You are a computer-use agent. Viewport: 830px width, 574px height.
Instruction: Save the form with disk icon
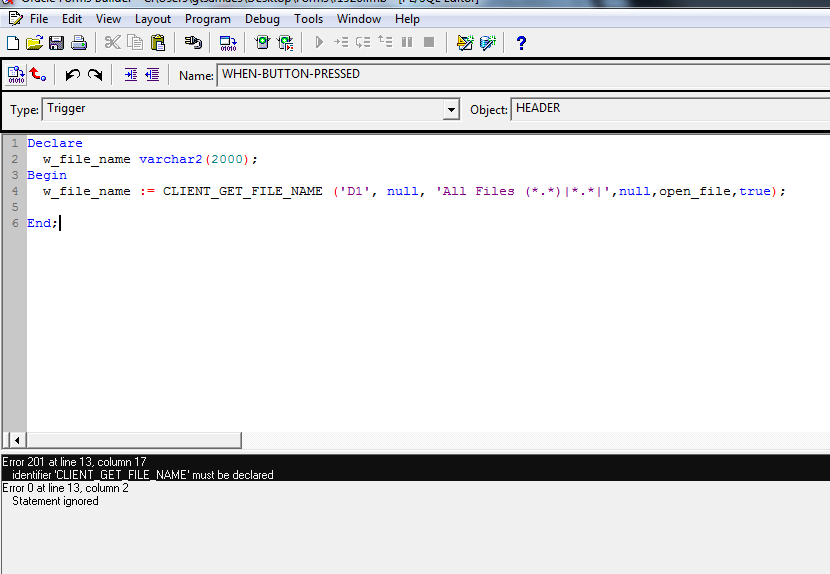[x=56, y=43]
